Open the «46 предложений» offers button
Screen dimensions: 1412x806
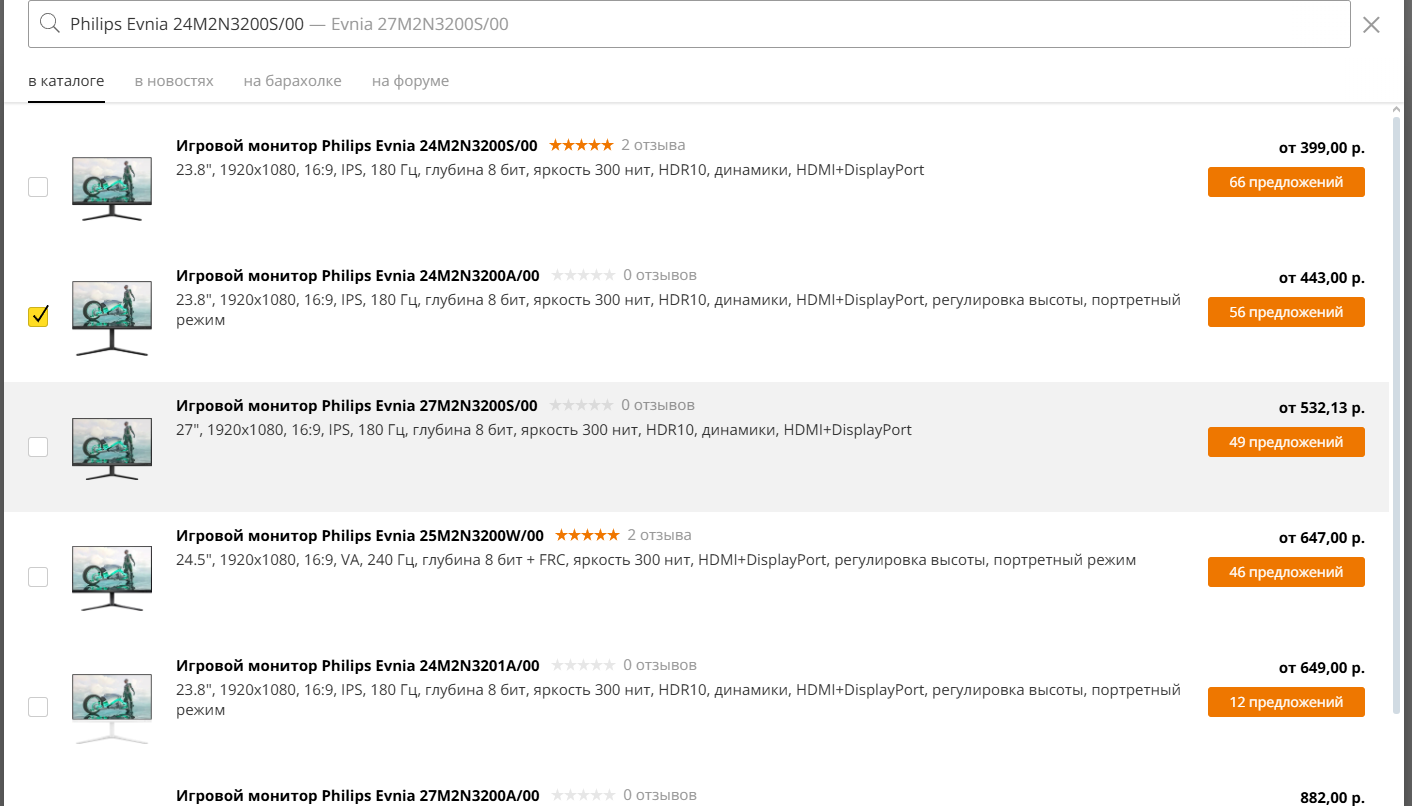point(1286,572)
